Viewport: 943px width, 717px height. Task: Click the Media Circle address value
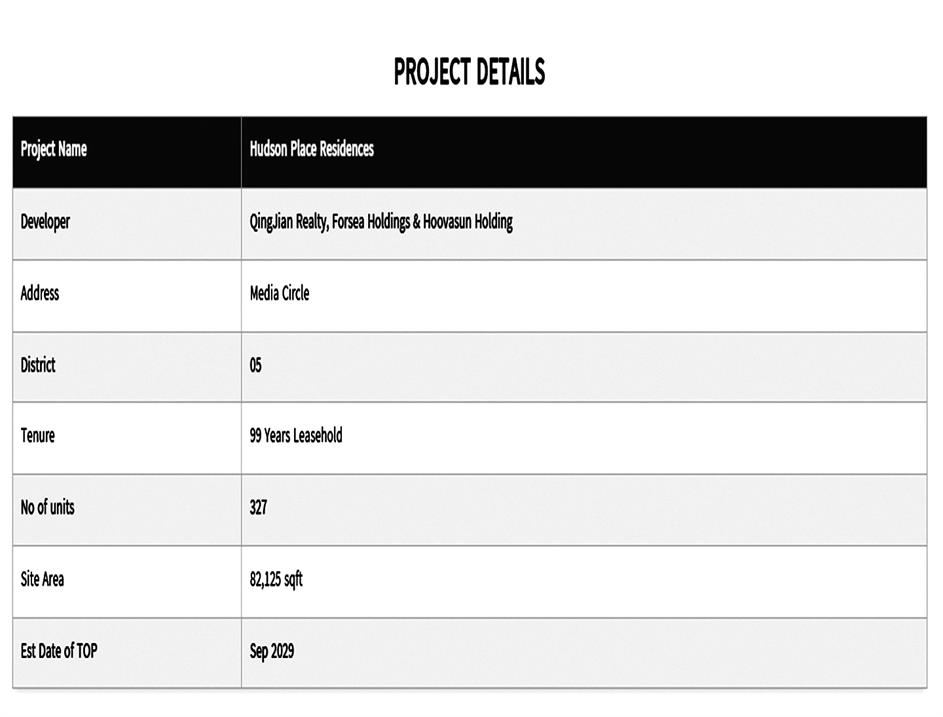click(280, 294)
